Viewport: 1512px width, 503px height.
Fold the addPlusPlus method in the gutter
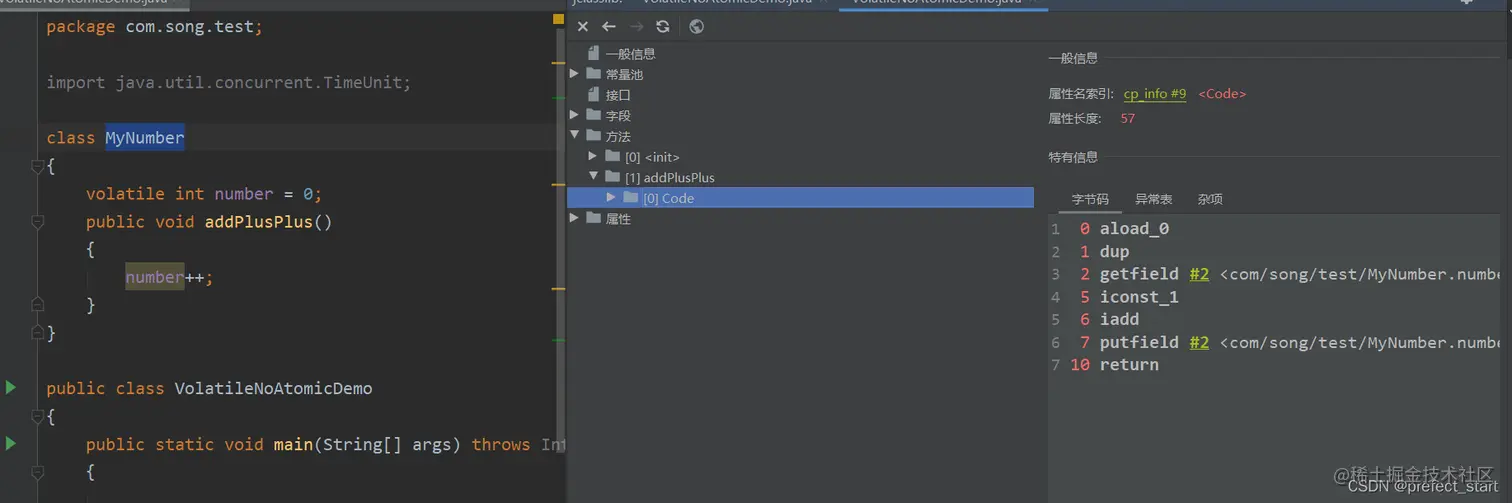click(37, 222)
